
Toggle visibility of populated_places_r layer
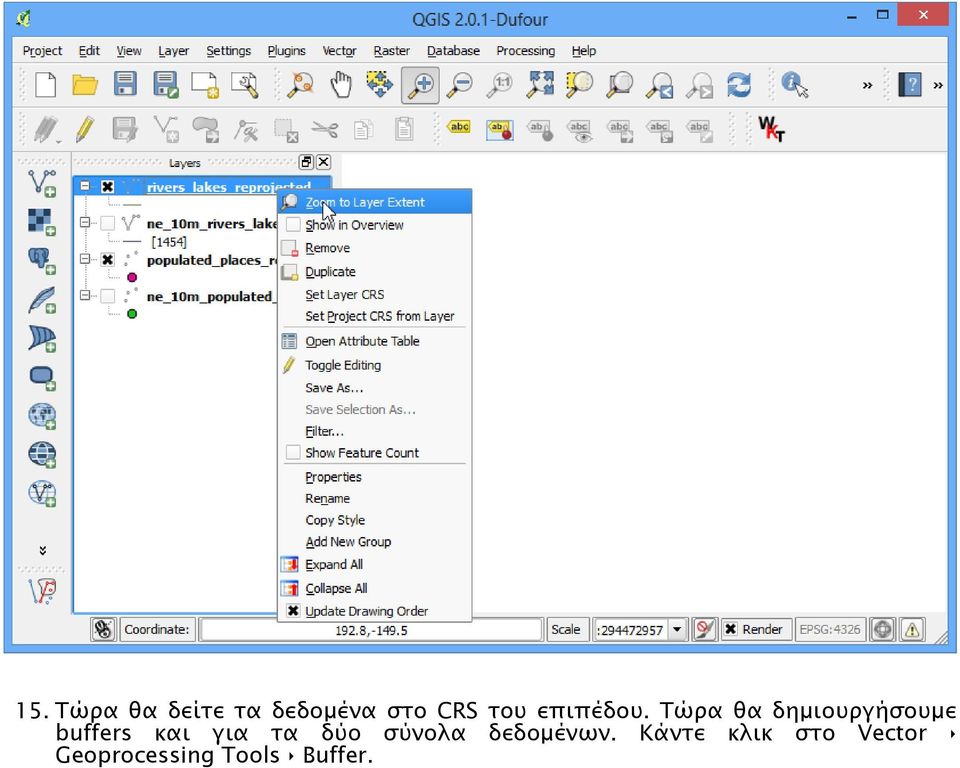click(108, 260)
